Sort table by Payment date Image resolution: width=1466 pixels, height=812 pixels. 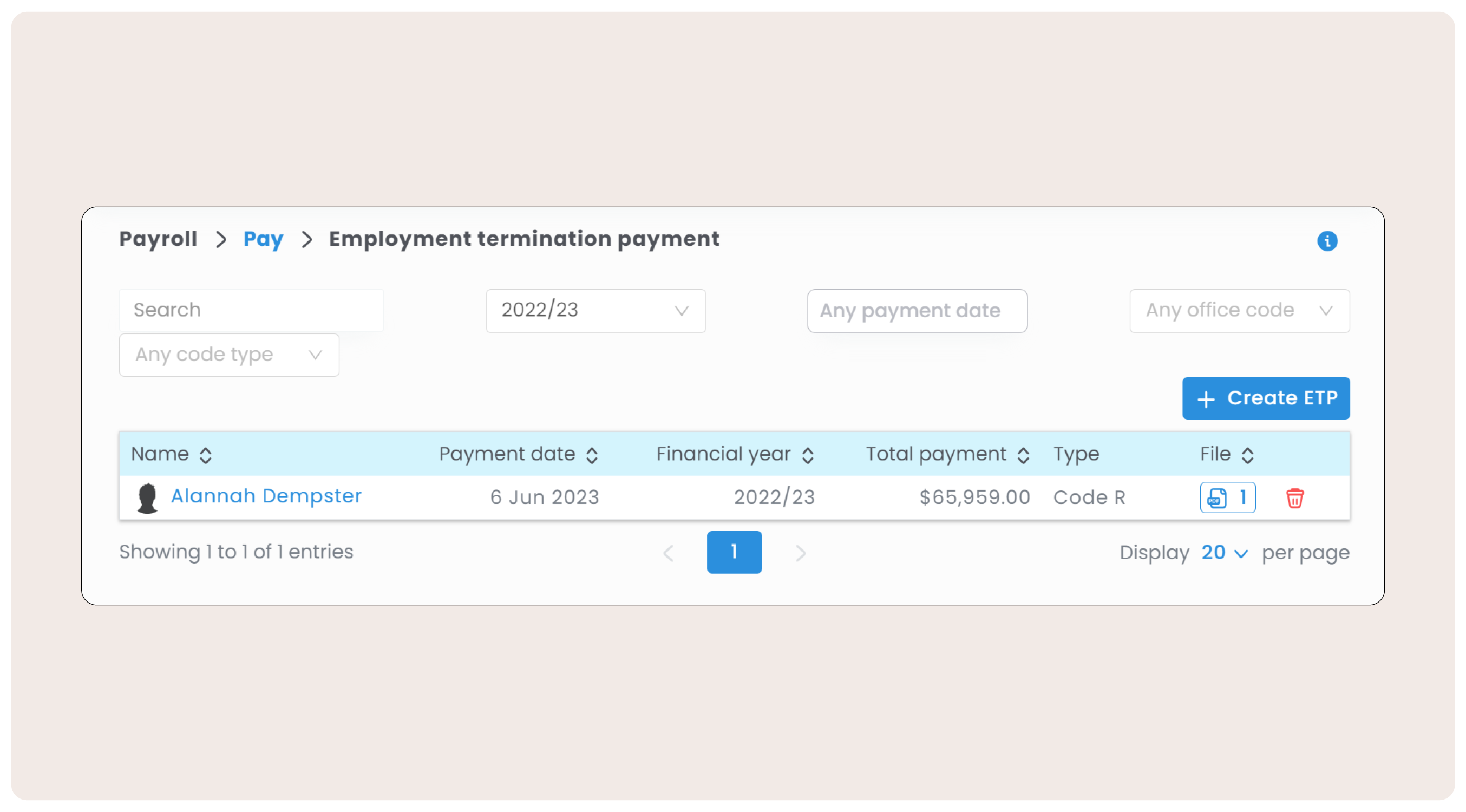tap(591, 455)
